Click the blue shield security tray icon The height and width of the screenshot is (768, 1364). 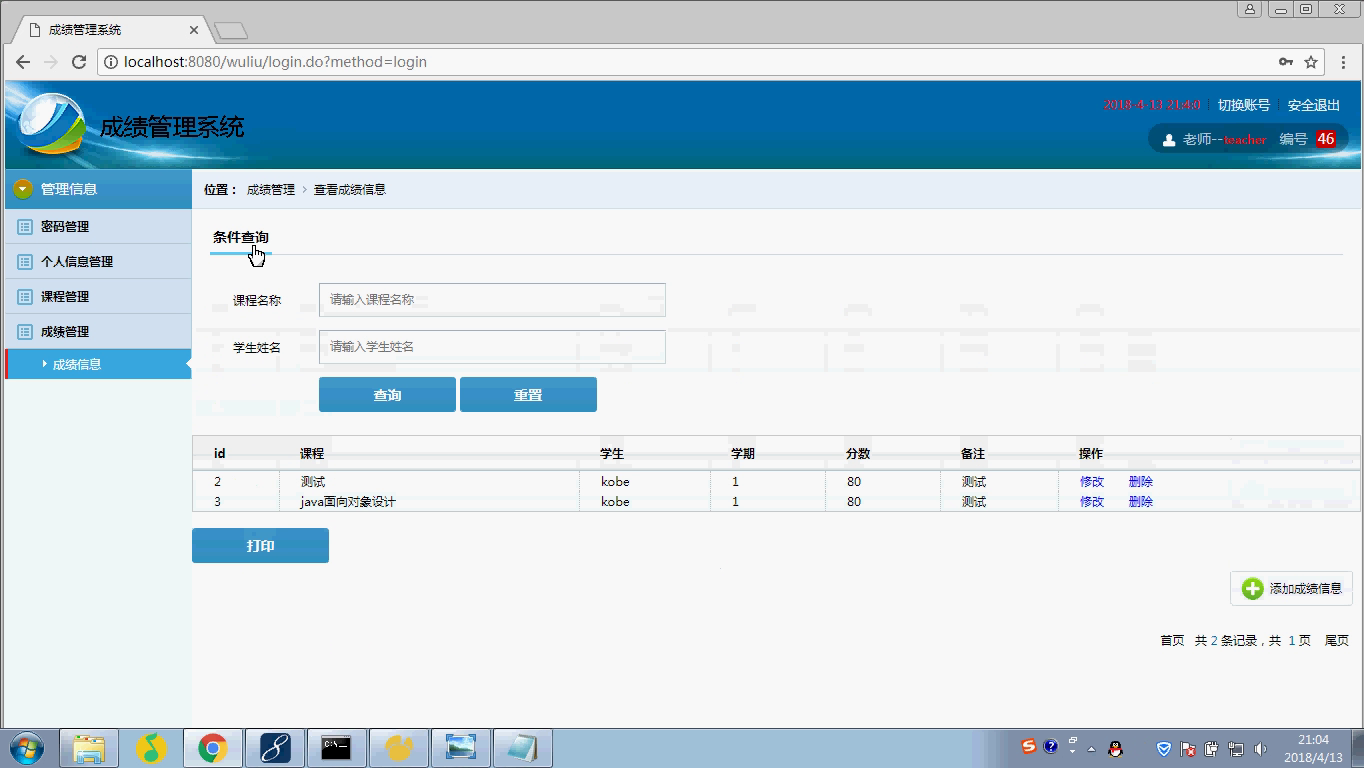[x=1164, y=748]
